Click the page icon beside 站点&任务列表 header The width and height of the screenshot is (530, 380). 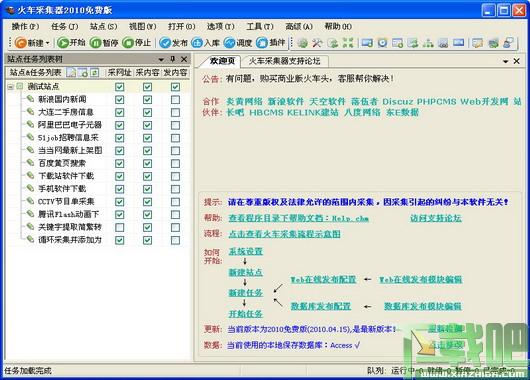tap(71, 72)
